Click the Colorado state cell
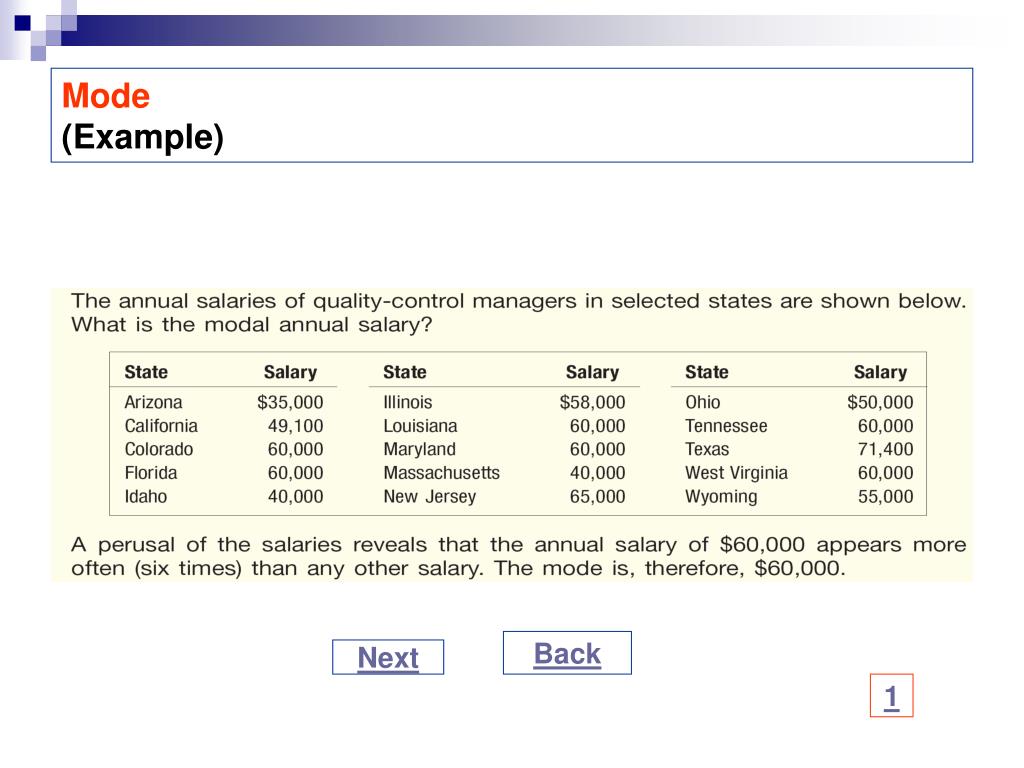Image resolution: width=1024 pixels, height=768 pixels. coord(159,449)
